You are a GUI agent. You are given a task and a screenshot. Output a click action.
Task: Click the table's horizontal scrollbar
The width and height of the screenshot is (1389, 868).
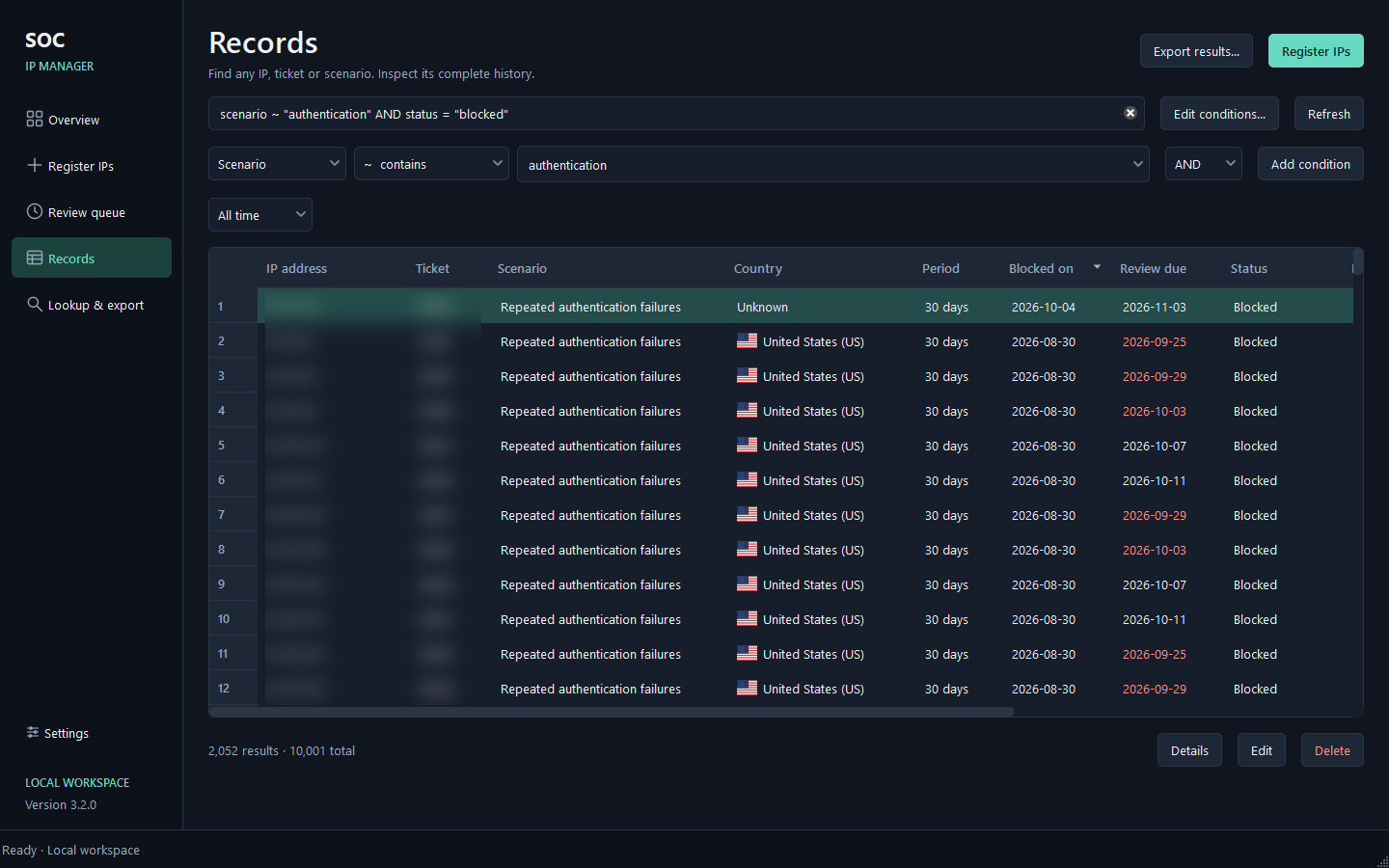click(612, 712)
